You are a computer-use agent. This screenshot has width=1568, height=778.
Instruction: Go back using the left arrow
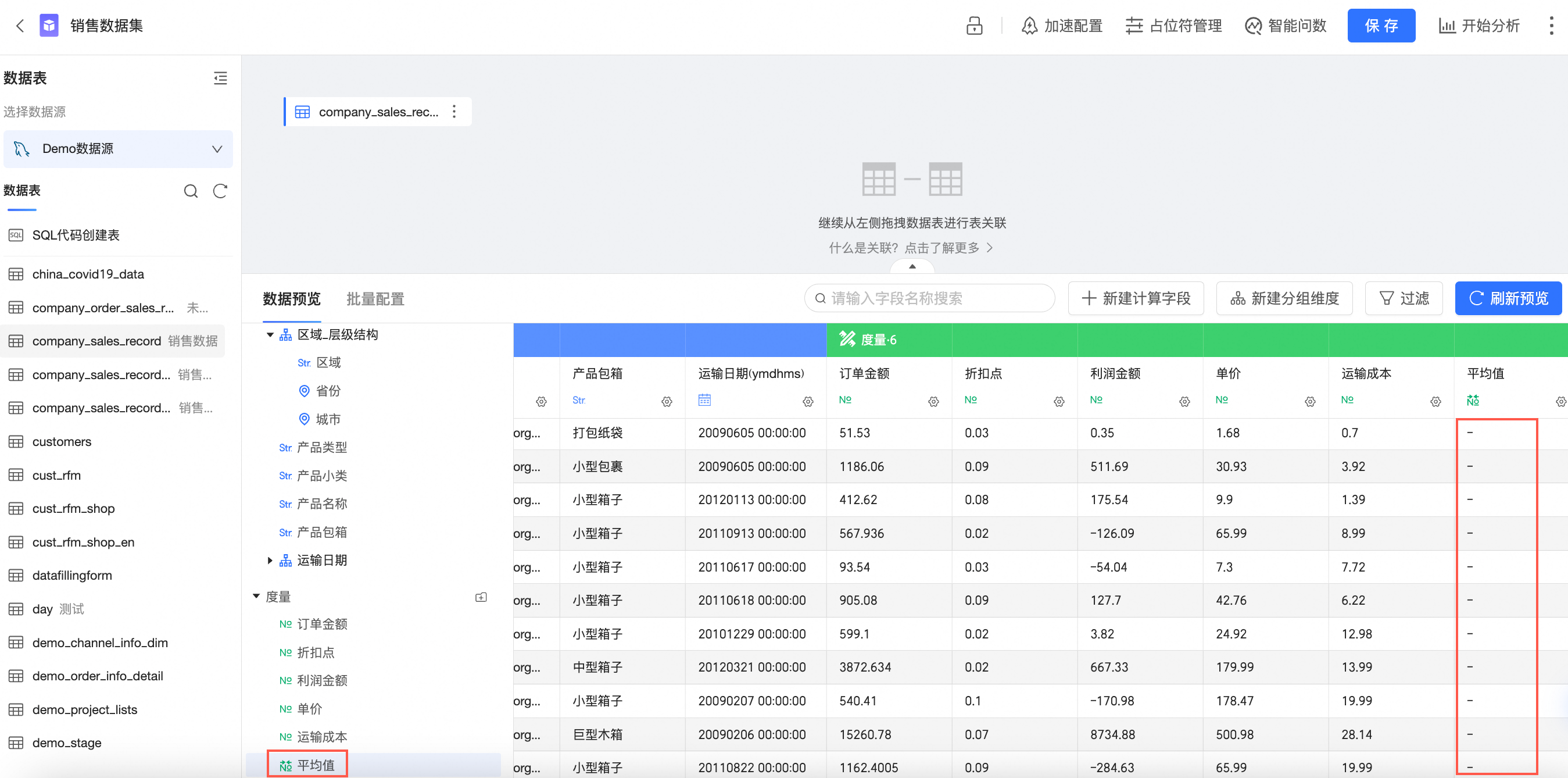coord(20,26)
